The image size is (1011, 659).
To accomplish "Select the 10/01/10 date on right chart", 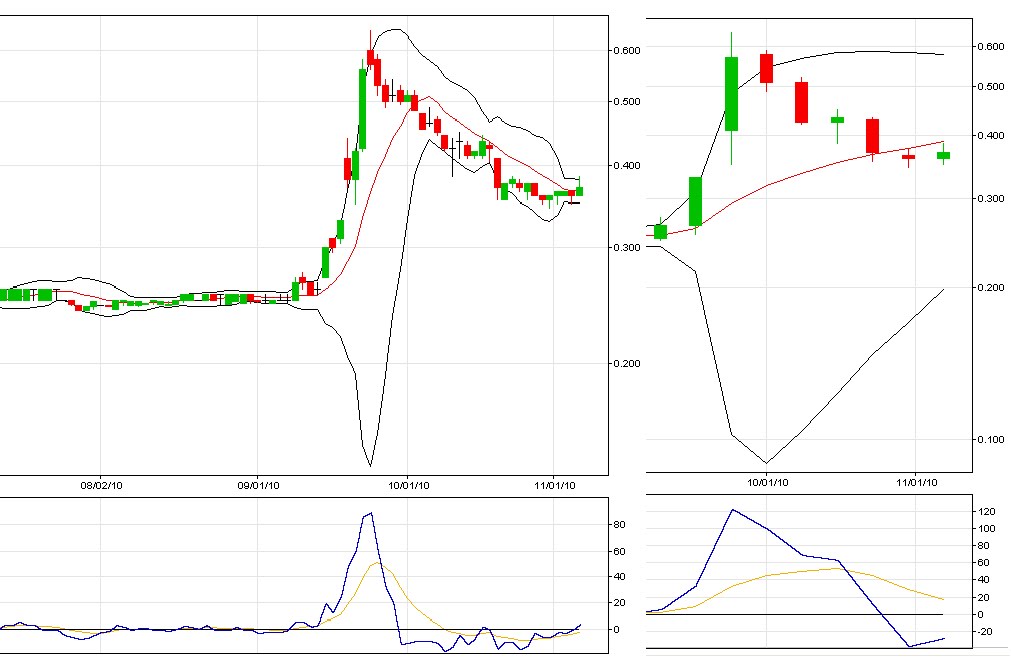I will pyautogui.click(x=767, y=482).
